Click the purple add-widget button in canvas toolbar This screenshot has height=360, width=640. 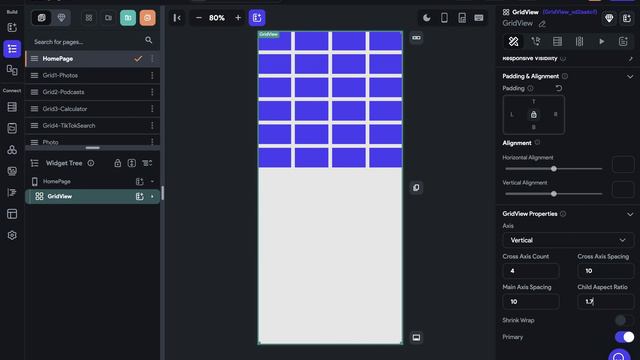click(257, 18)
